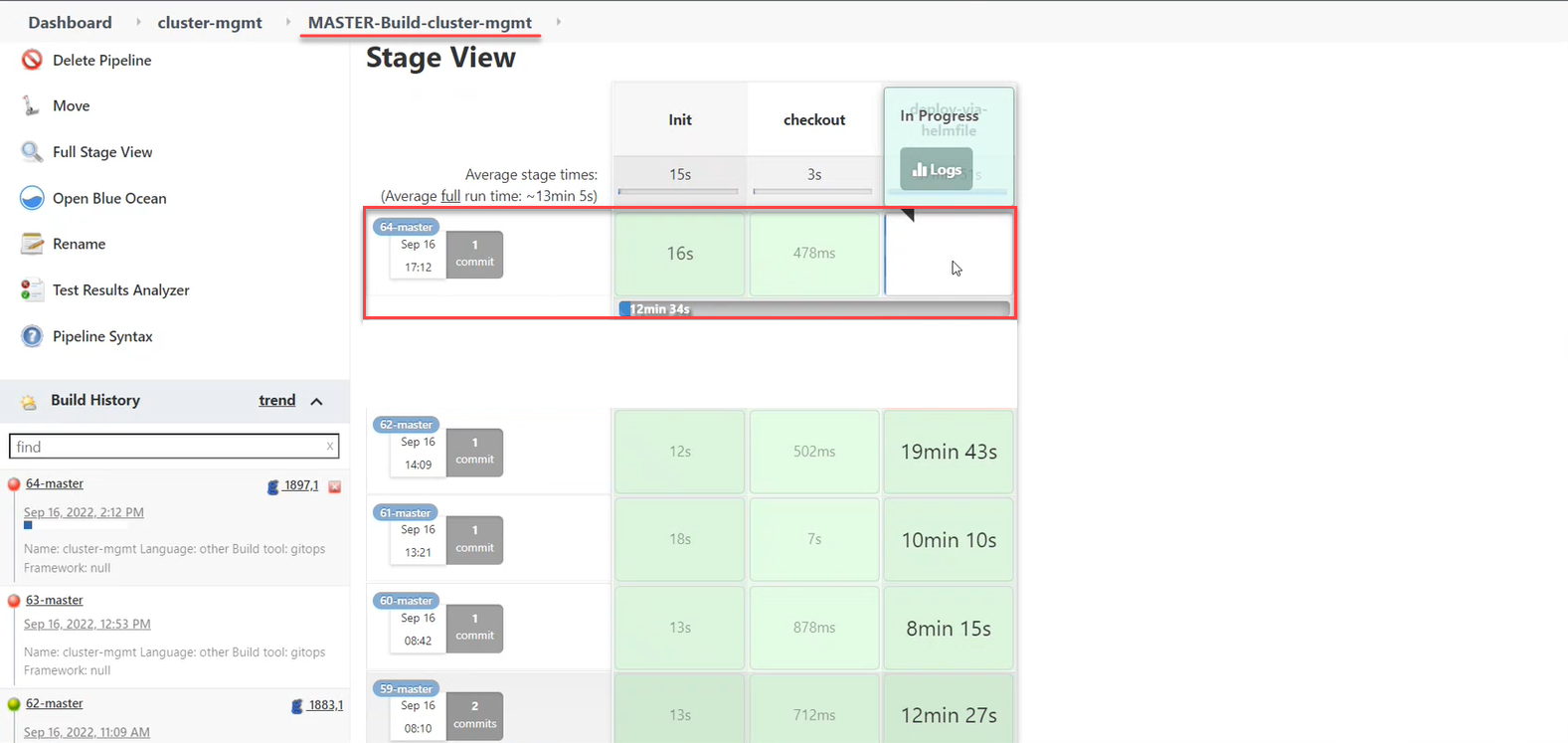1568x743 pixels.
Task: Click the 64-master stage view badge
Action: click(x=407, y=227)
